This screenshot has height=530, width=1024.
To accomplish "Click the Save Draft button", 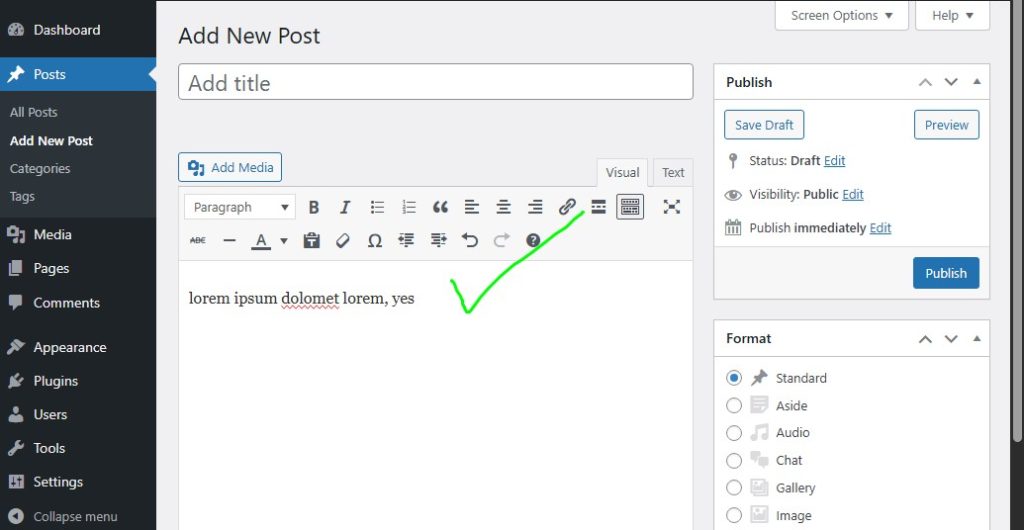I will click(x=764, y=125).
